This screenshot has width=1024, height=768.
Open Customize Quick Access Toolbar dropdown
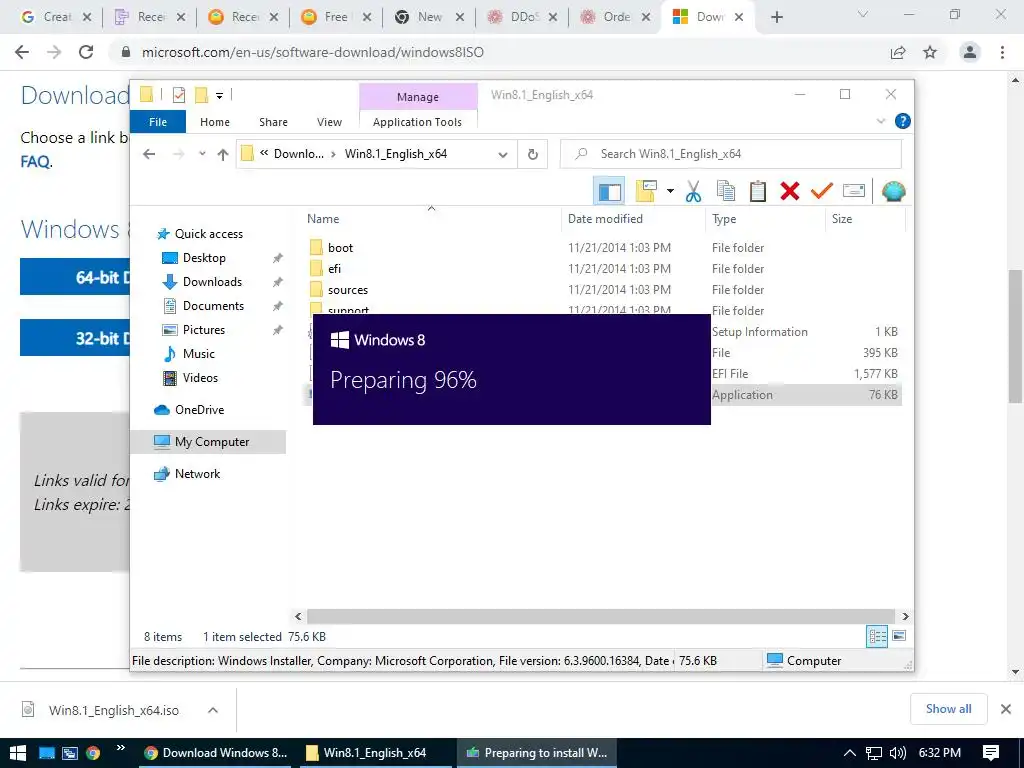[219, 96]
